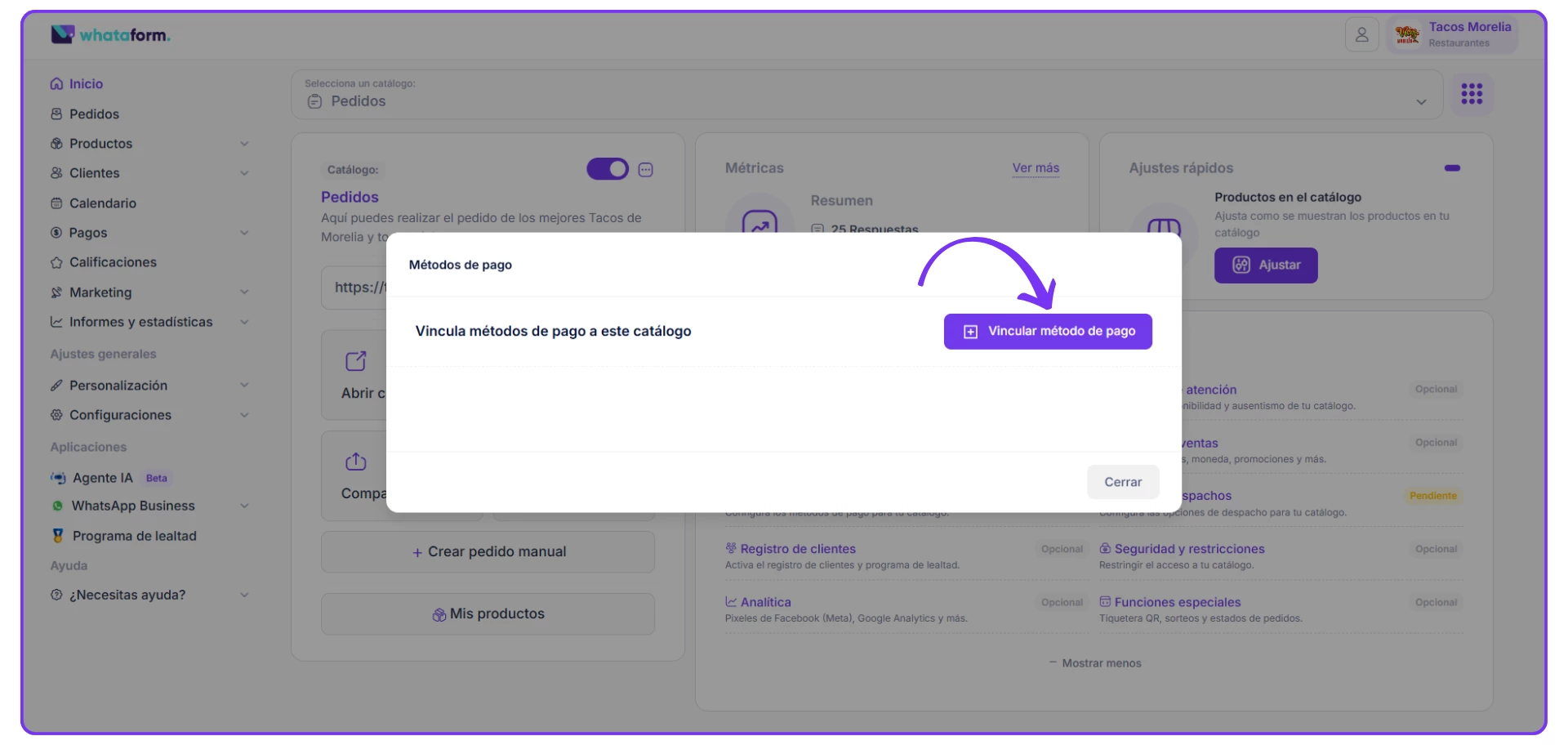
Task: Expand the Productos sidebar submenu
Action: [x=244, y=144]
